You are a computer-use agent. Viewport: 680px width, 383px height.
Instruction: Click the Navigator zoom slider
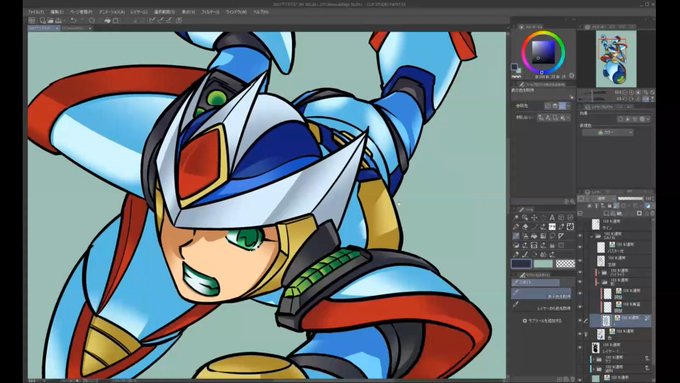(592, 92)
